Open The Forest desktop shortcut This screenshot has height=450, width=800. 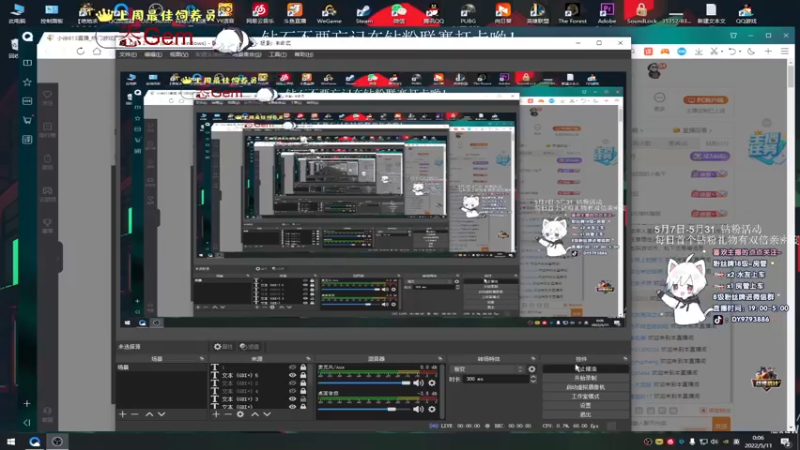572,13
